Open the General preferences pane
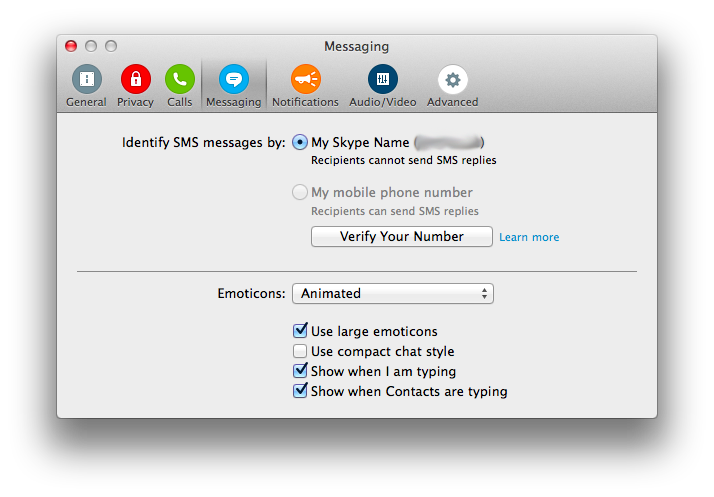The height and width of the screenshot is (497, 714). tap(86, 86)
